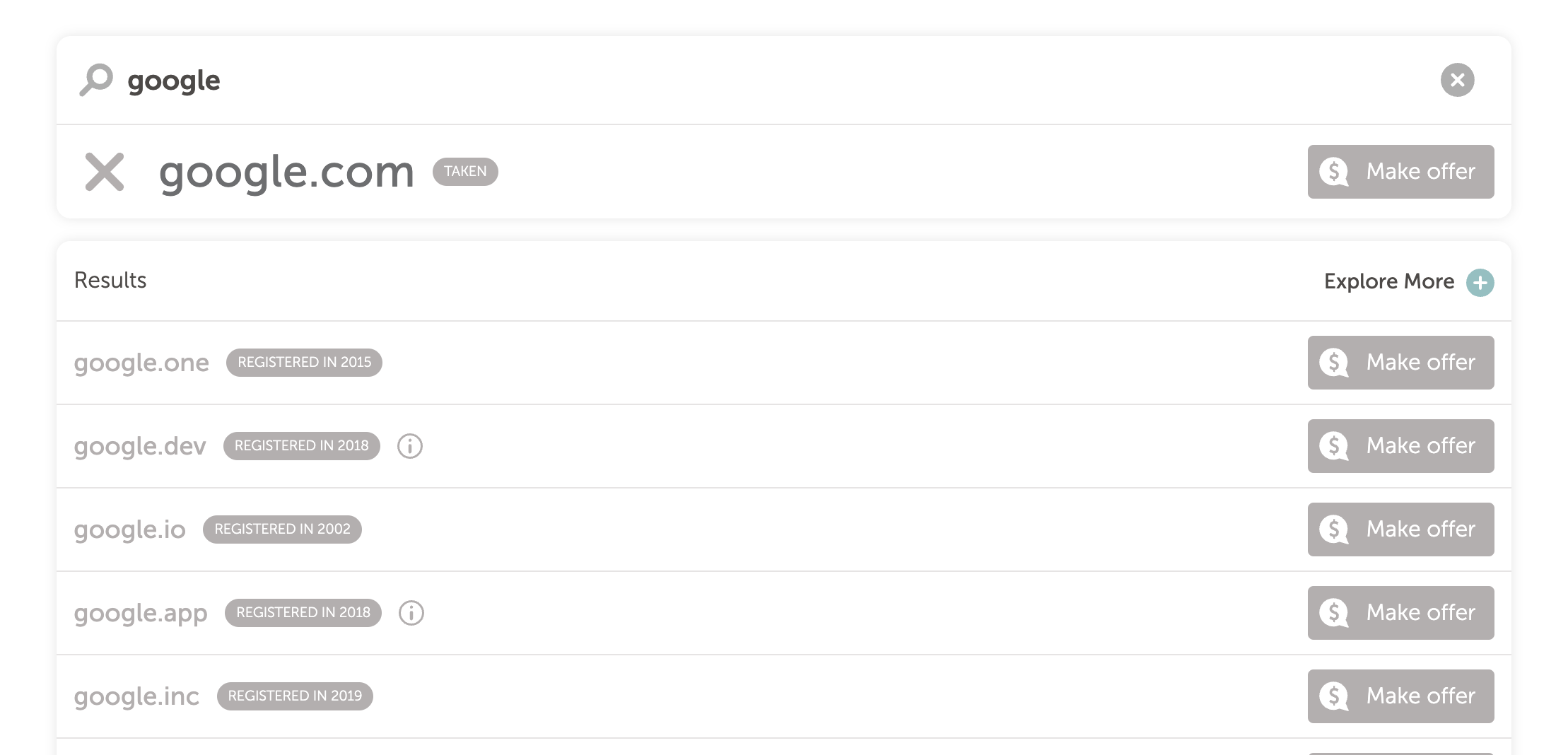Make an offer on google.com
The width and height of the screenshot is (1568, 755).
[x=1400, y=172]
